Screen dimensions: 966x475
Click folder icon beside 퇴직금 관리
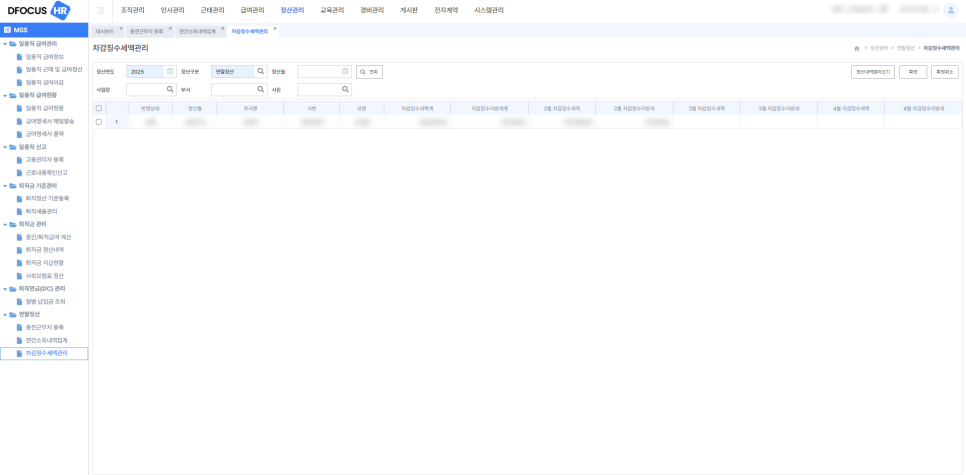coord(13,224)
